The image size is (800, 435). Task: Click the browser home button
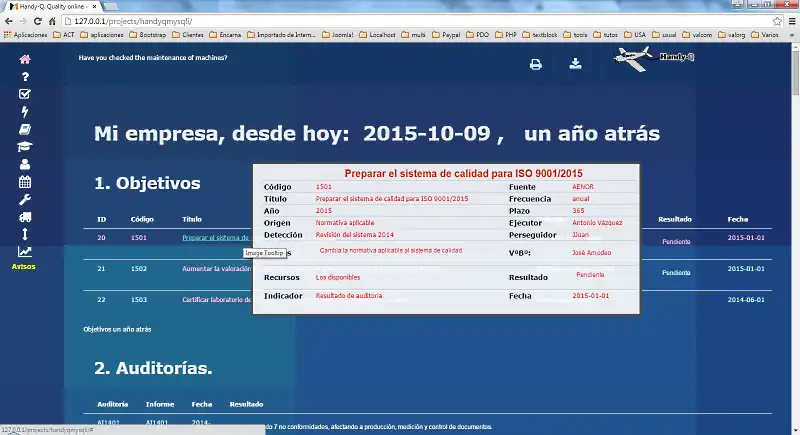tap(52, 21)
